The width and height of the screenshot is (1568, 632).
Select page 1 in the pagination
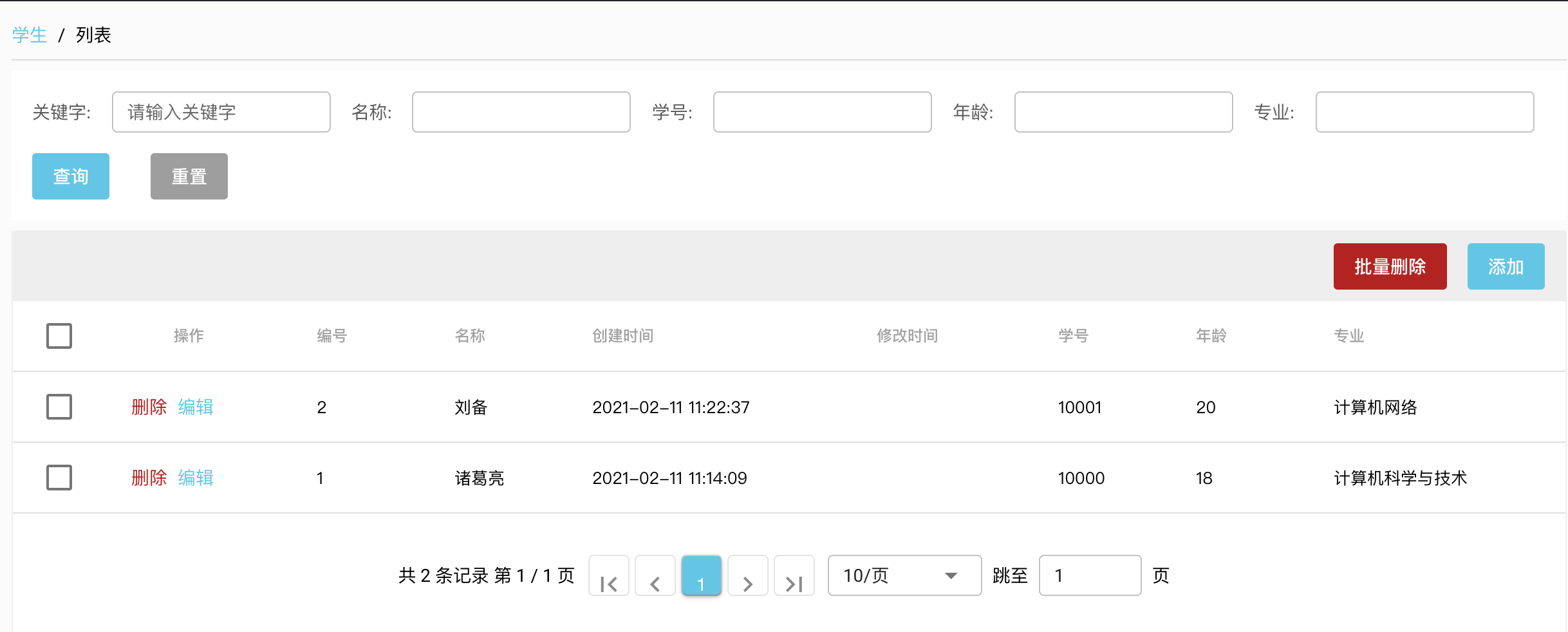pyautogui.click(x=701, y=576)
